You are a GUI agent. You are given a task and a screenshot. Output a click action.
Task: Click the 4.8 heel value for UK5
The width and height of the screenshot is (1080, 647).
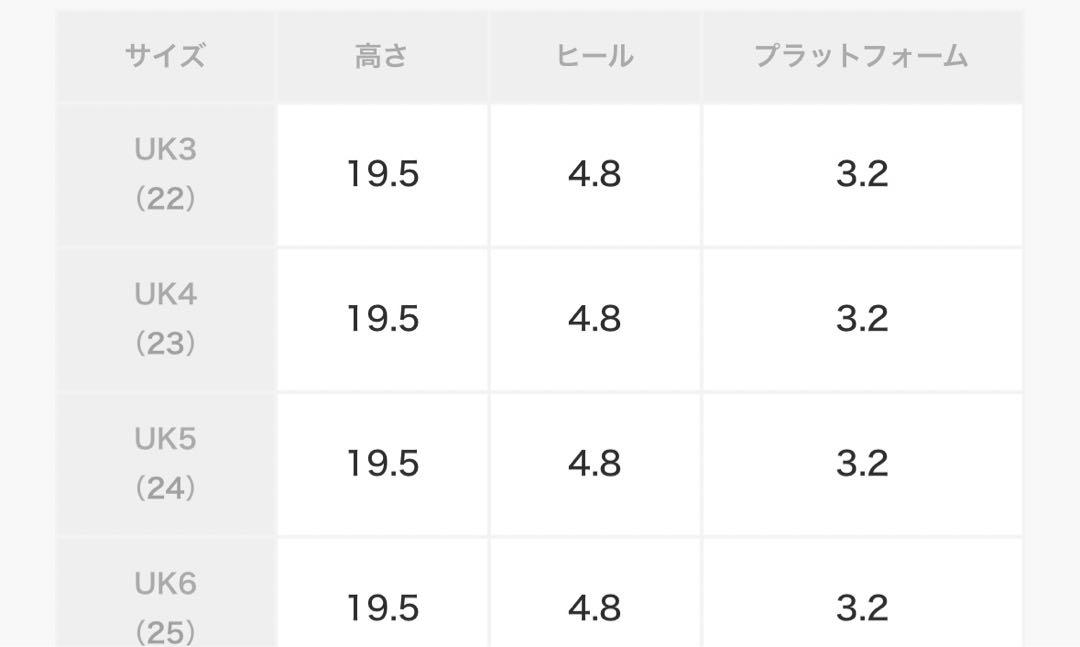[x=595, y=464]
